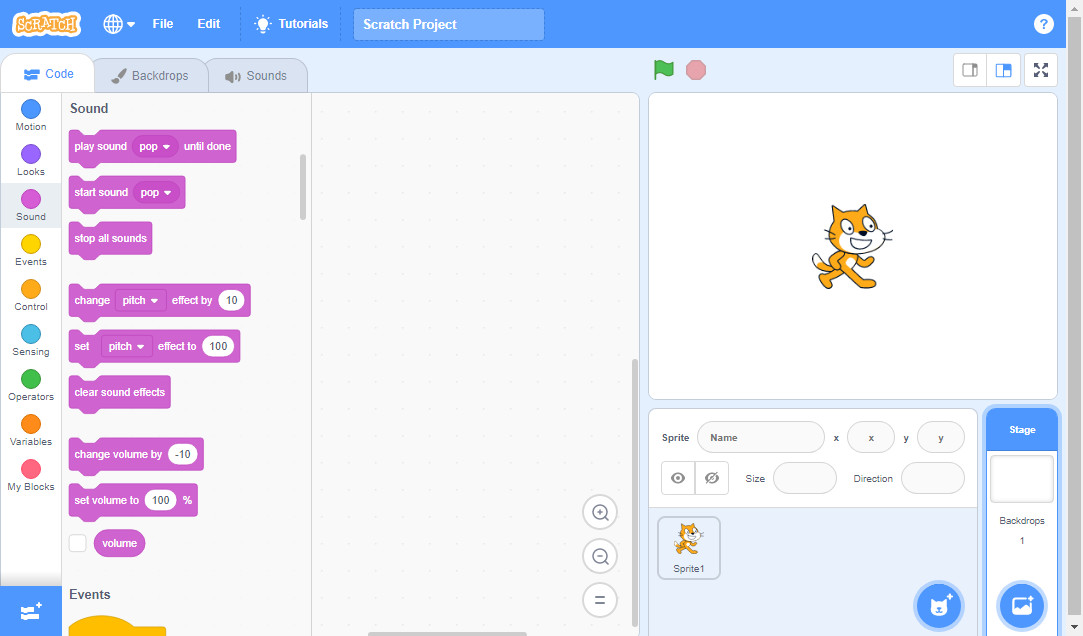Run the project with the green flag

(663, 70)
